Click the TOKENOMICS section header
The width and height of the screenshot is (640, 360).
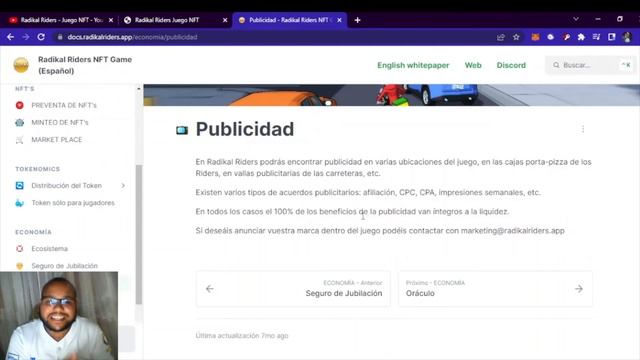tap(38, 169)
